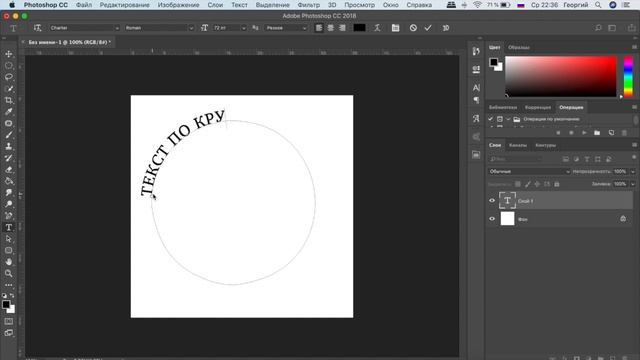Open font family dropdown Charter
Viewport: 640px width, 360px height.
[84, 28]
